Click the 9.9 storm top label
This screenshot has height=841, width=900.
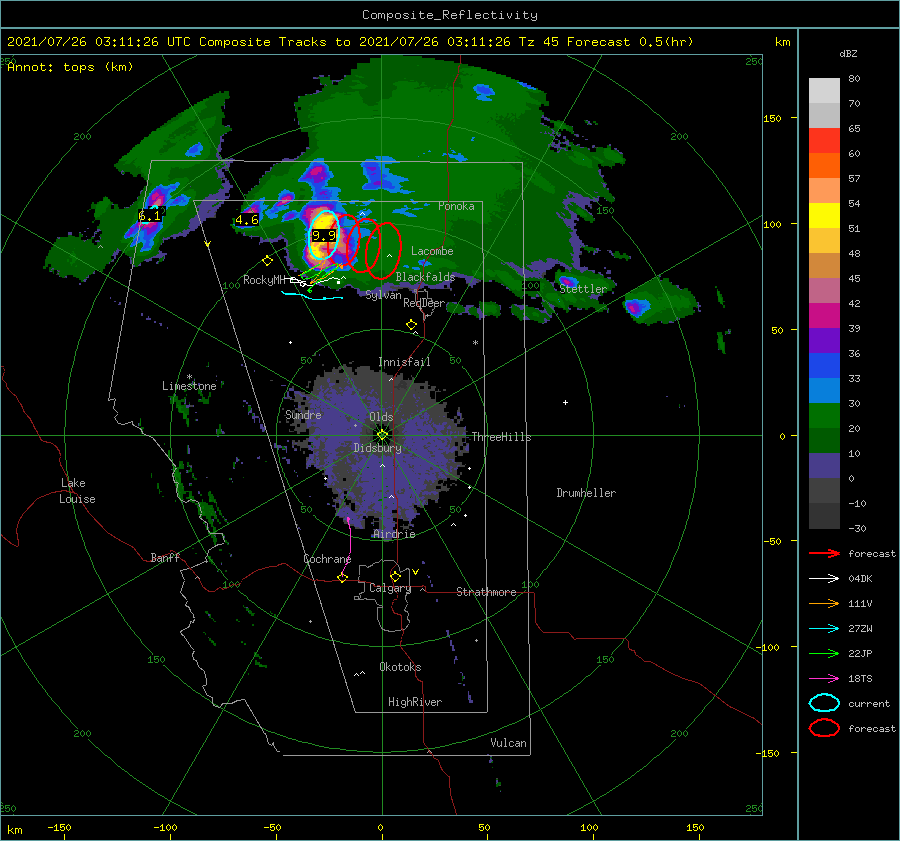tap(324, 235)
